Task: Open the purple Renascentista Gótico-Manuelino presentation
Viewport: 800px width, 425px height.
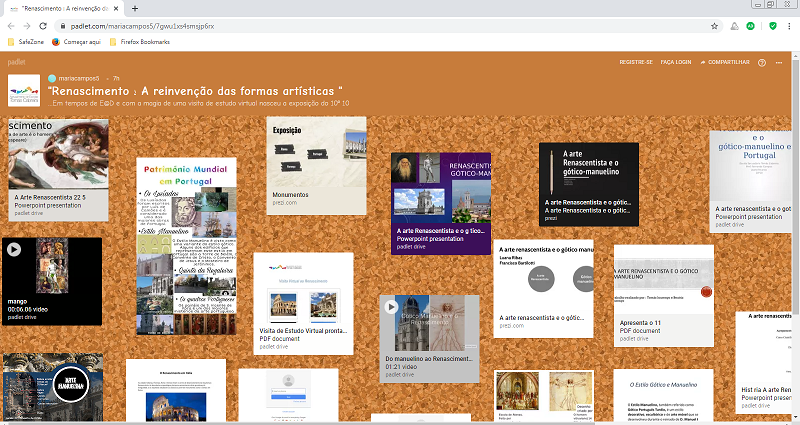Action: click(x=441, y=204)
